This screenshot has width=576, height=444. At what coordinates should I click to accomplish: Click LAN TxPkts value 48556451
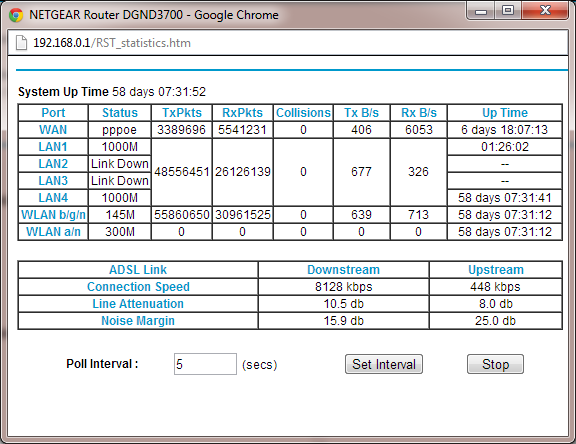[182, 172]
